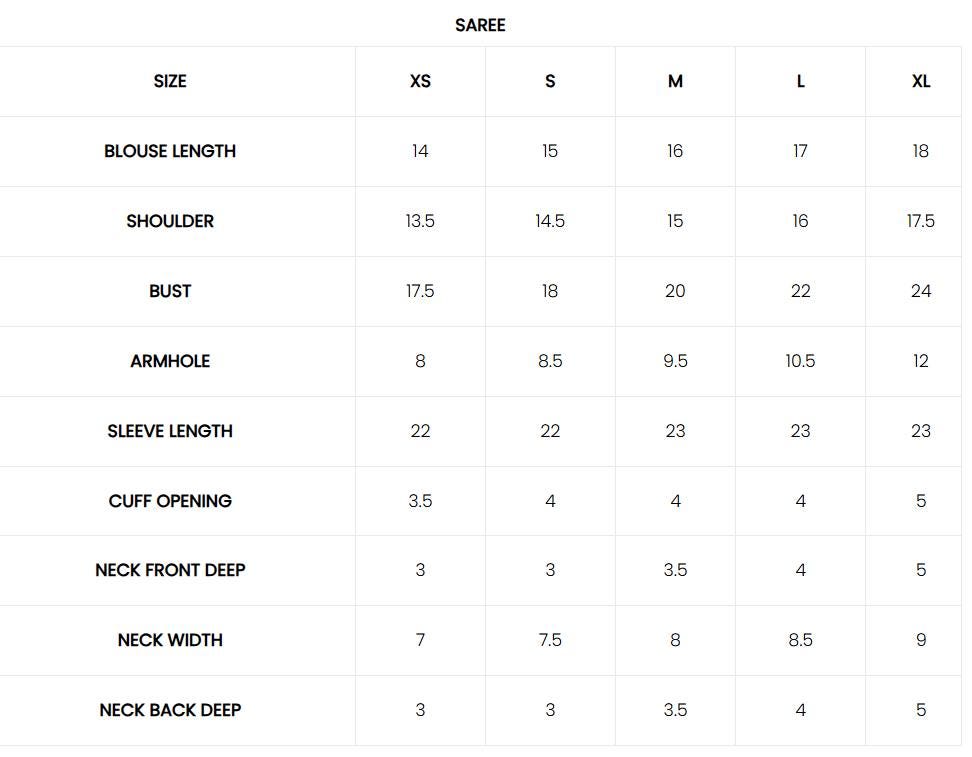Click the SAREE table title

(480, 25)
